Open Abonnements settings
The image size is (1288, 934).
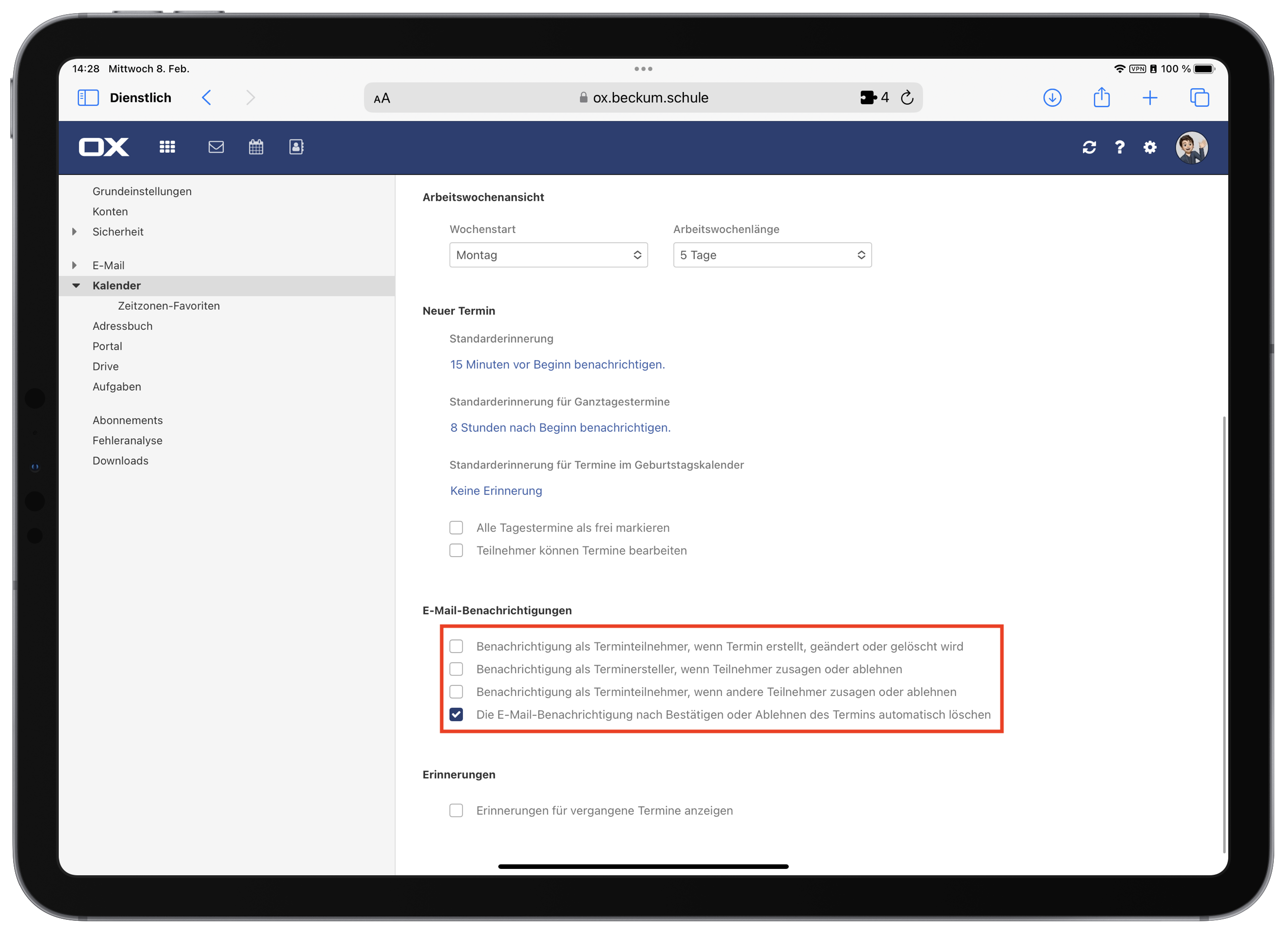tap(128, 420)
